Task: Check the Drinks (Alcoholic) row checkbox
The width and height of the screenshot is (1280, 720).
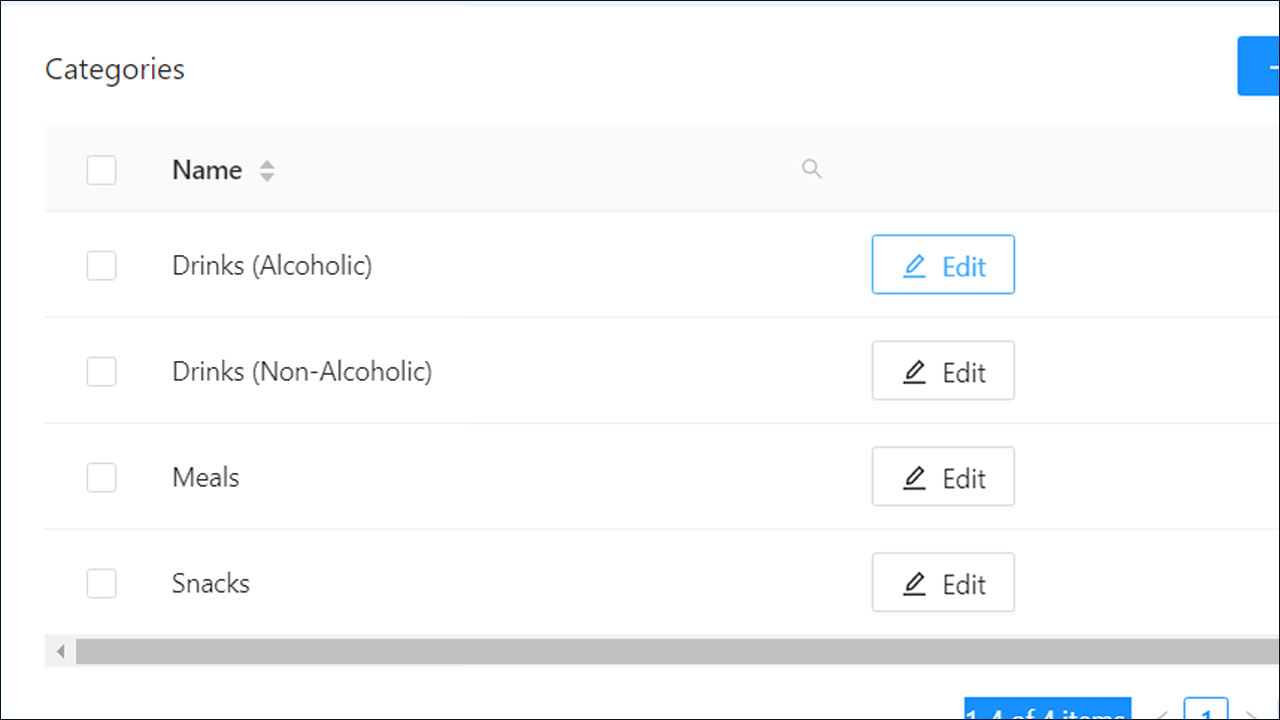Action: coord(101,266)
